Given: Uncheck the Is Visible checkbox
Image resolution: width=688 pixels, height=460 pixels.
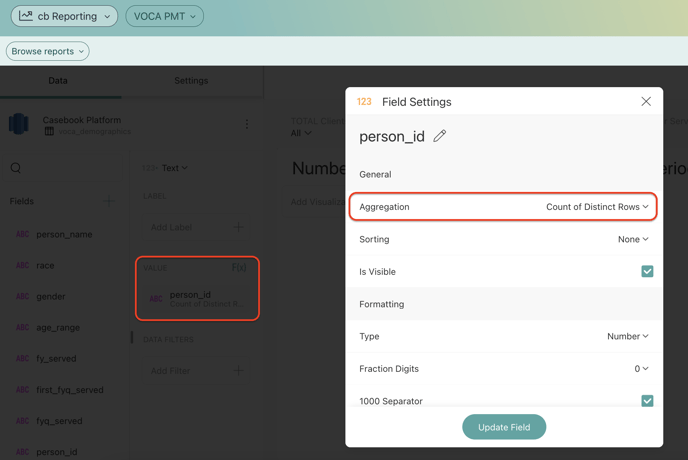Looking at the screenshot, I should pos(647,271).
